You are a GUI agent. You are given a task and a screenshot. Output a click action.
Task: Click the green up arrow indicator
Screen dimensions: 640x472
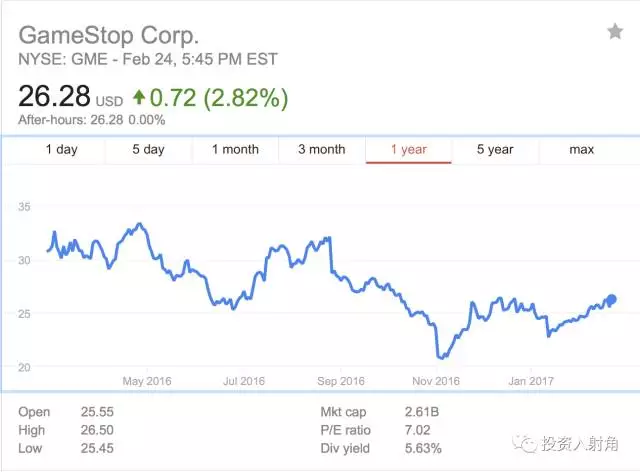point(139,98)
